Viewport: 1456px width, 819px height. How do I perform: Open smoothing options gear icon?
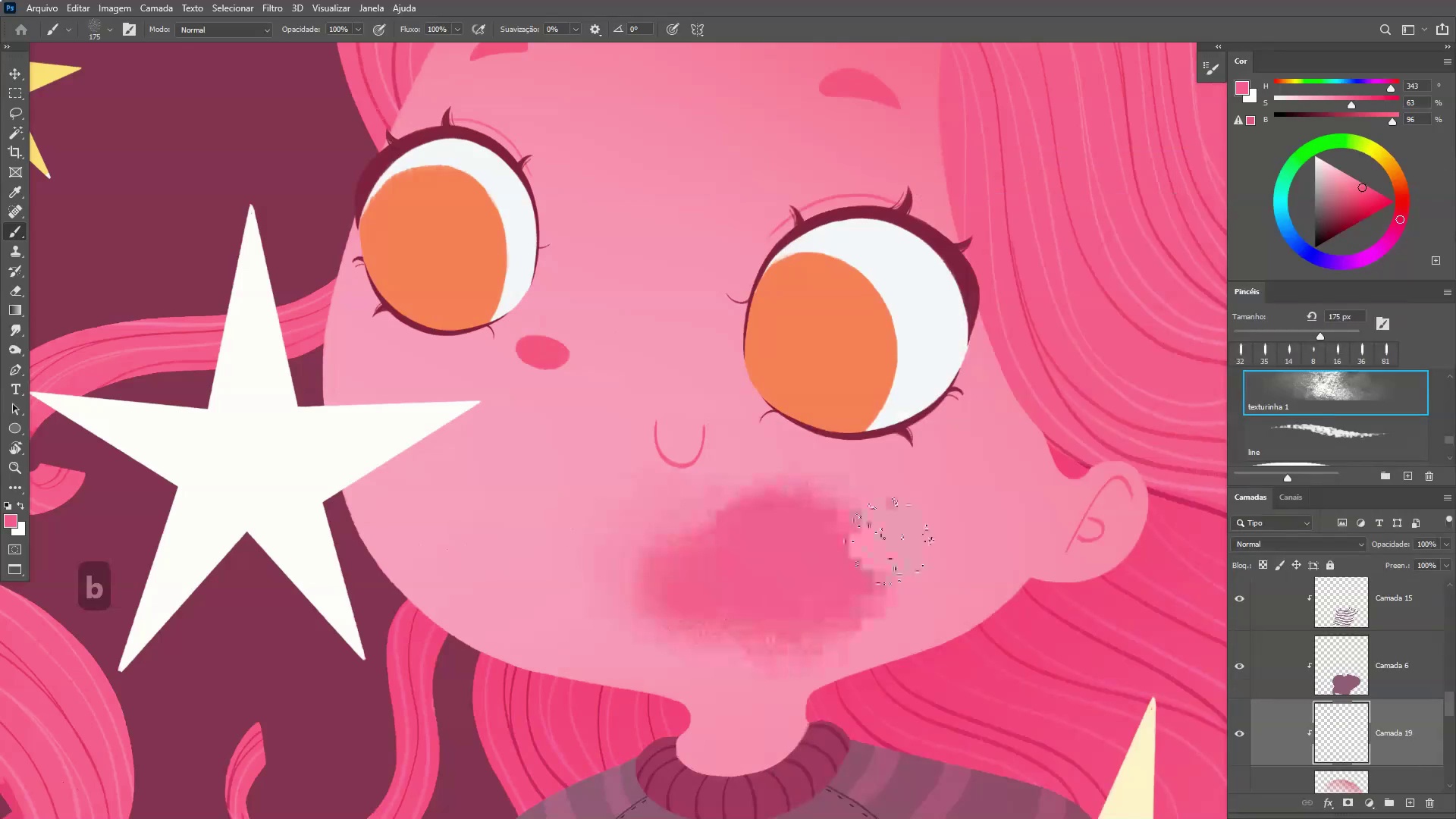point(595,30)
